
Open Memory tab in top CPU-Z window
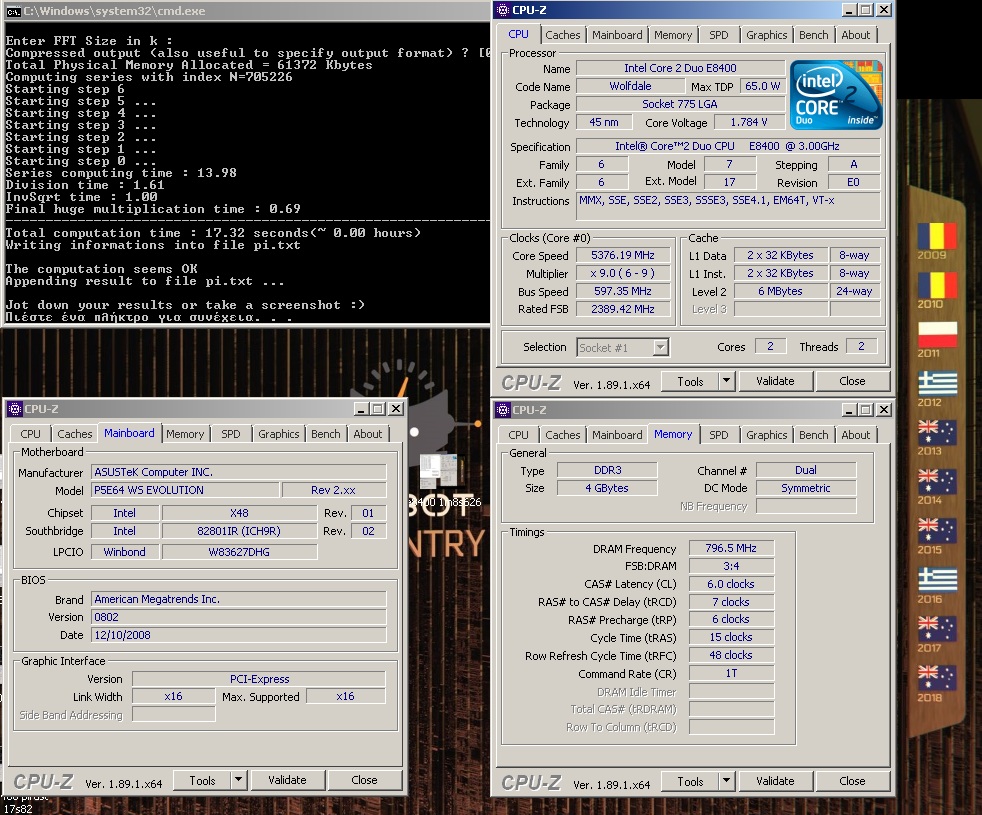pos(673,35)
